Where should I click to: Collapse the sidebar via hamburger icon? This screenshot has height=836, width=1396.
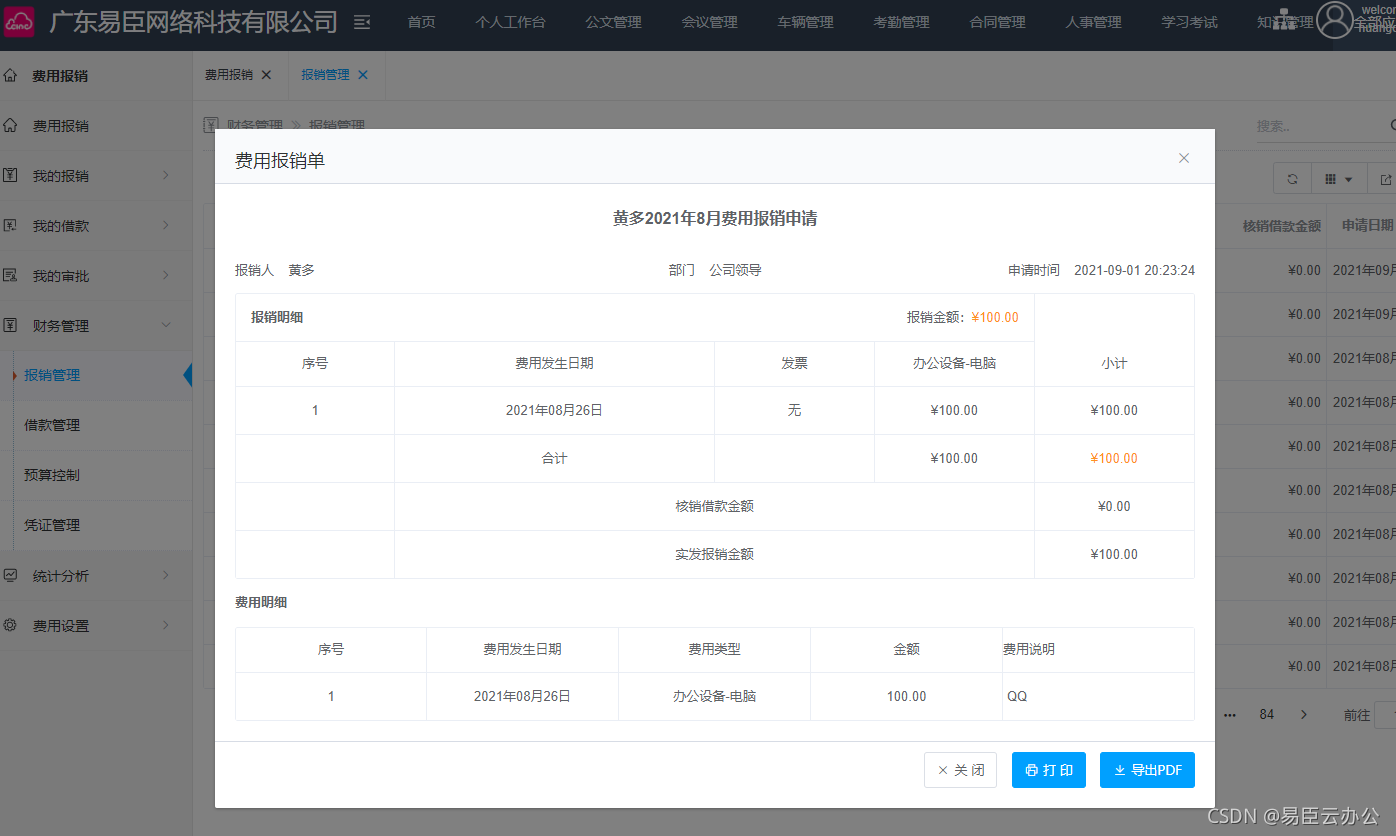pos(361,20)
